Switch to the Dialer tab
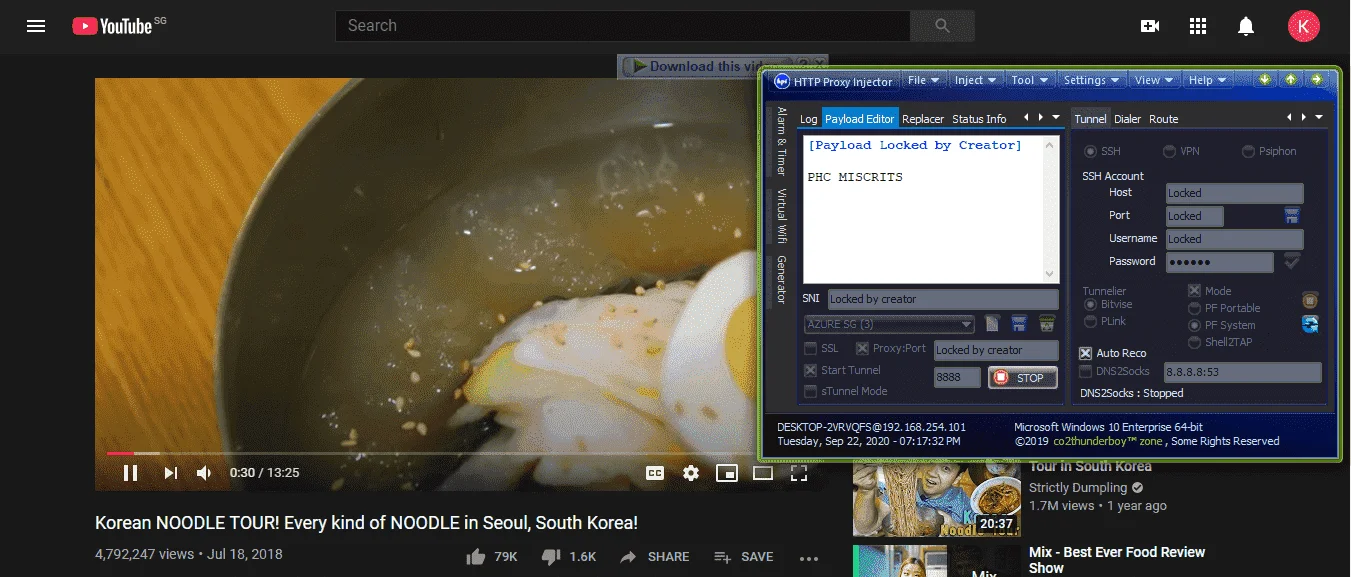 [x=1127, y=119]
